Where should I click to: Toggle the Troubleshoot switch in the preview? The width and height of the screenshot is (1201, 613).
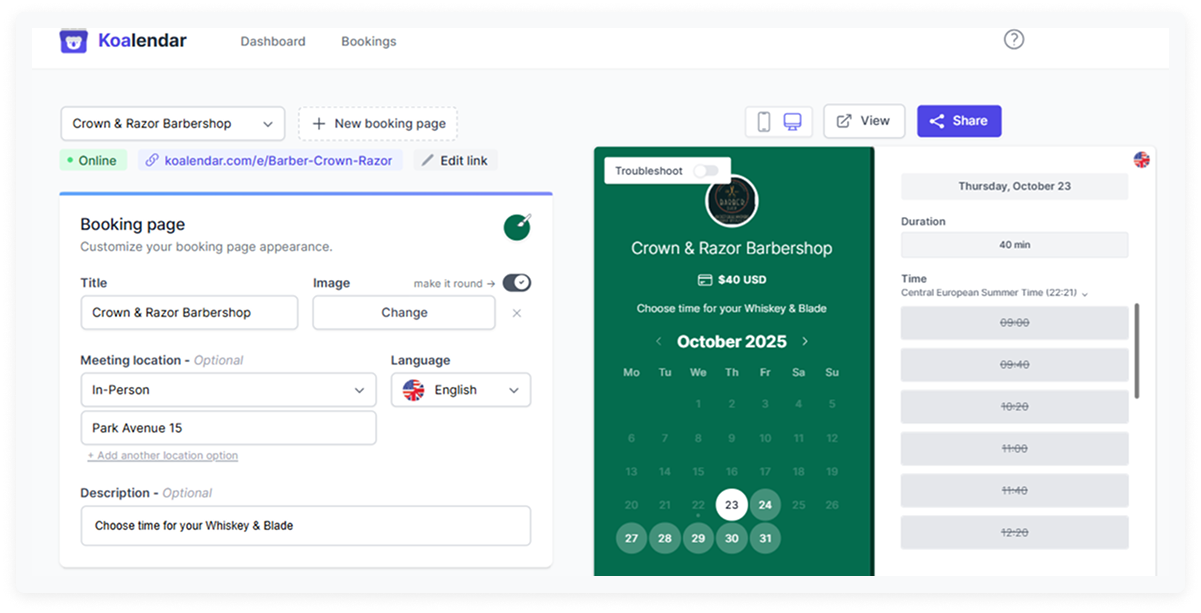707,171
